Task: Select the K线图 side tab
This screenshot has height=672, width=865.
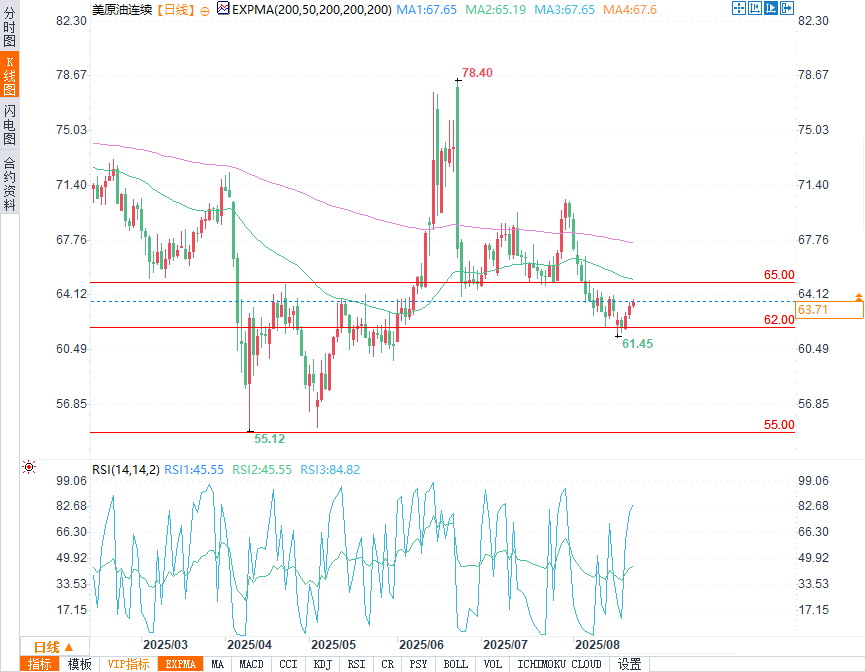Action: (9, 75)
